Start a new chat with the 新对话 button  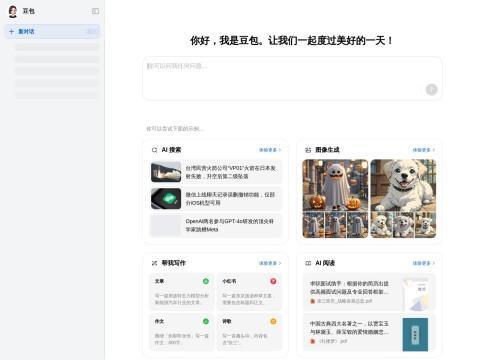[x=52, y=31]
